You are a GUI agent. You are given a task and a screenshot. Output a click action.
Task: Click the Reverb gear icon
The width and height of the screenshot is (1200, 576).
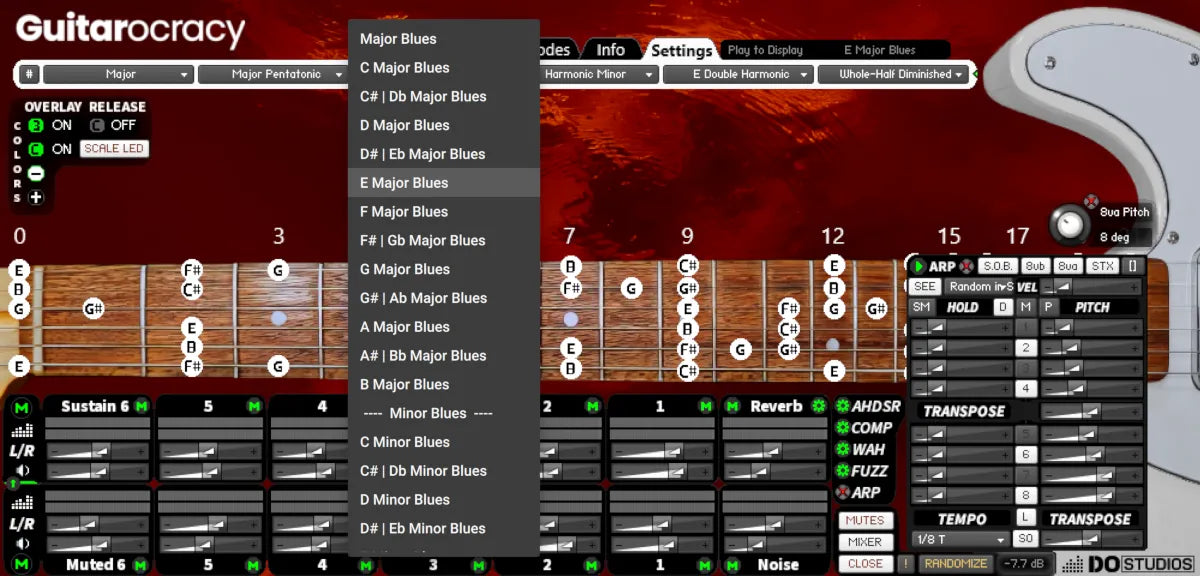coord(819,406)
